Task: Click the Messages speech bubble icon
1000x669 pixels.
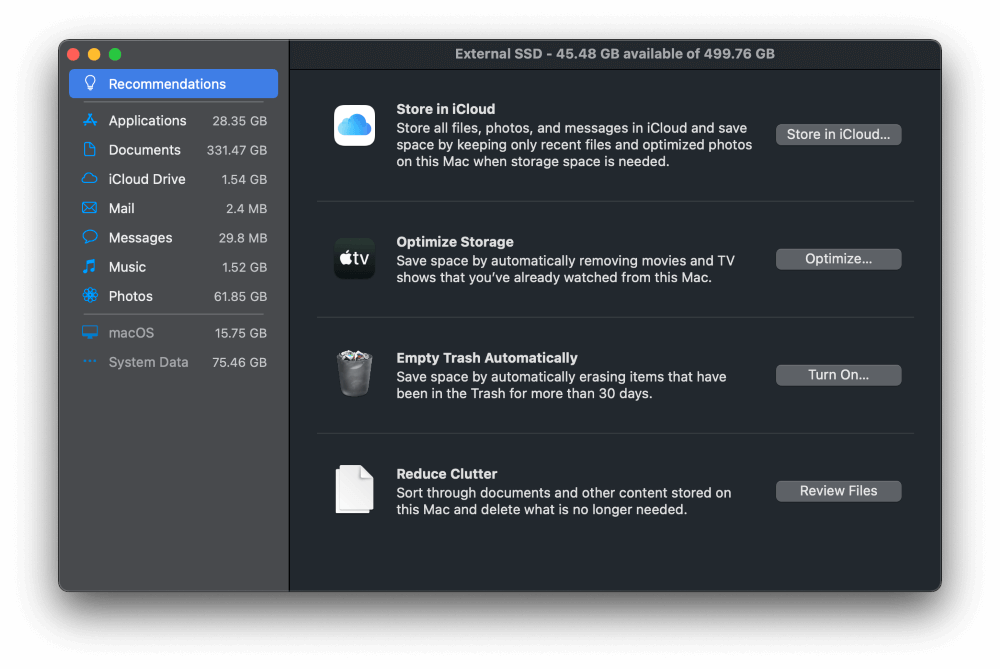Action: point(90,238)
